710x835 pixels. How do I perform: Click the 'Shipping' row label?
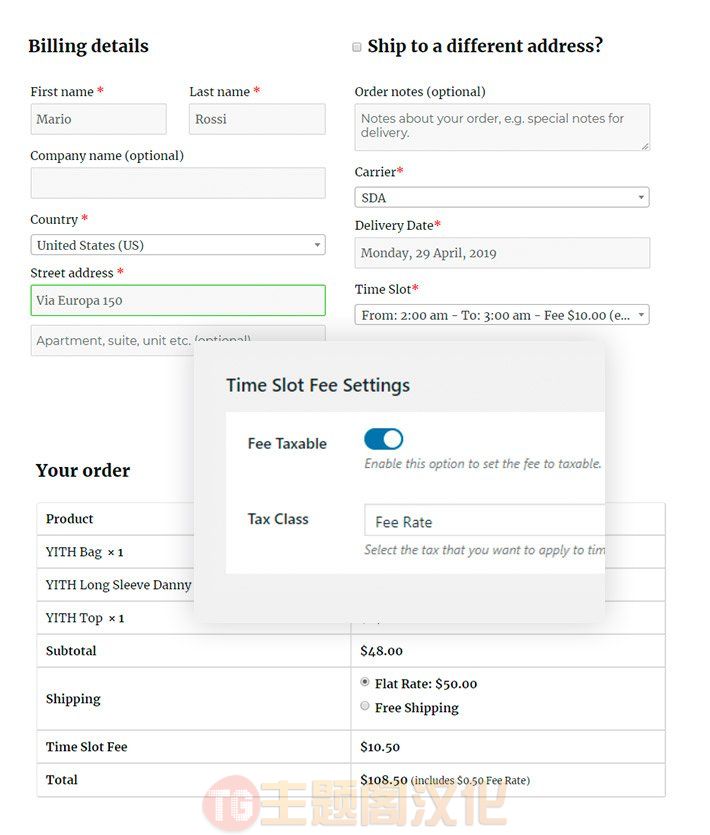[x=73, y=699]
